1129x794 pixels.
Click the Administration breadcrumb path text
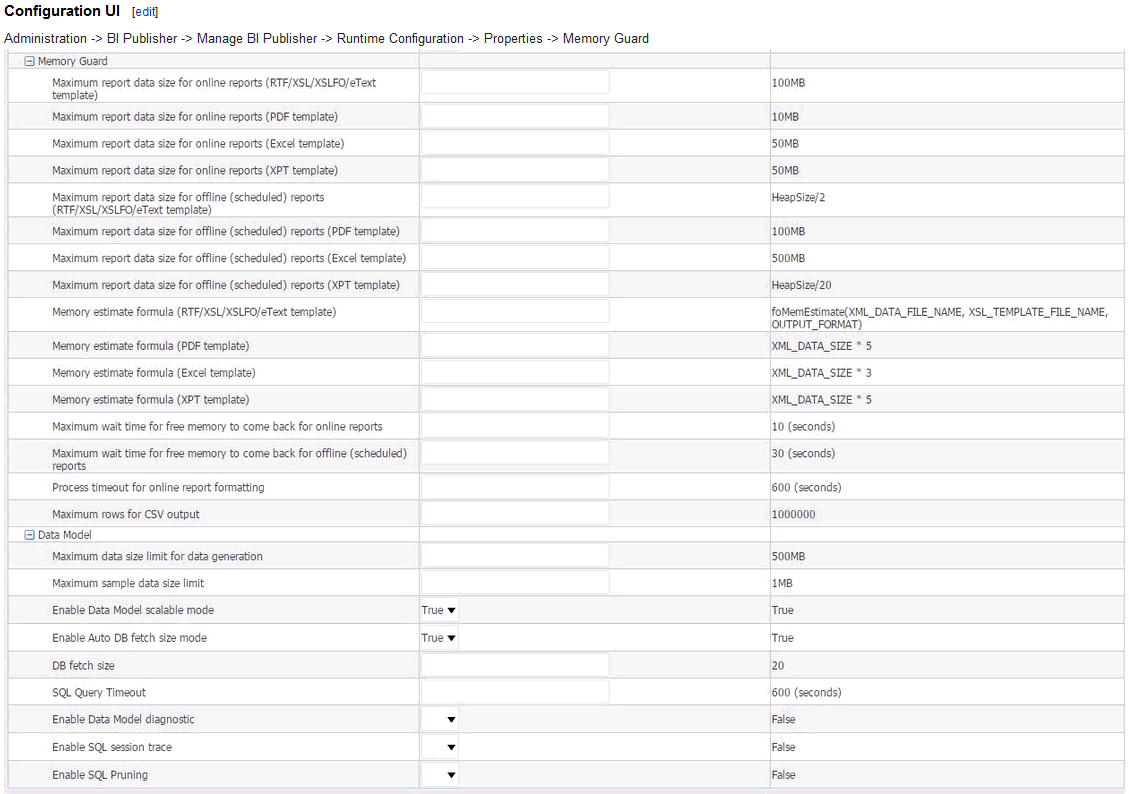(x=326, y=39)
